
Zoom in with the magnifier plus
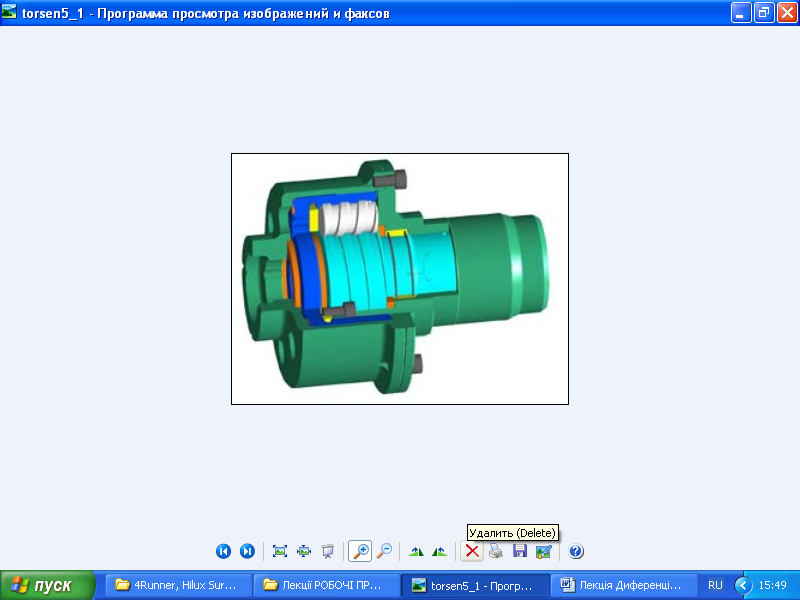coord(360,551)
